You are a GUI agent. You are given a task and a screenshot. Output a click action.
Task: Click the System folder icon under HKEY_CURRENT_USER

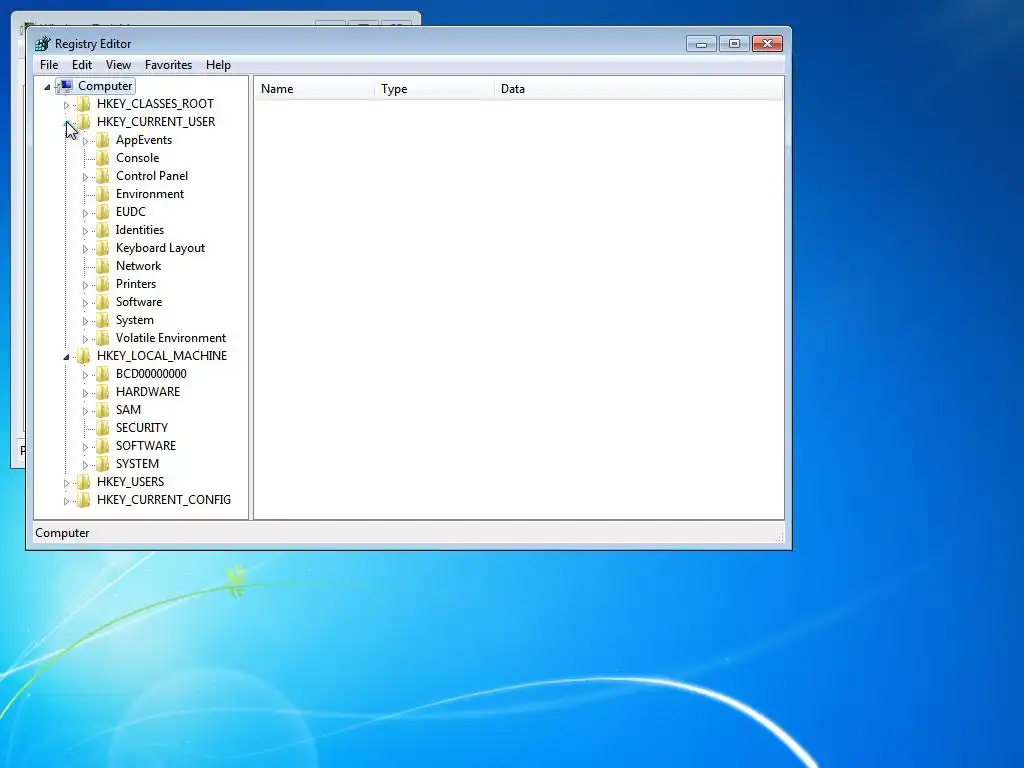point(103,320)
